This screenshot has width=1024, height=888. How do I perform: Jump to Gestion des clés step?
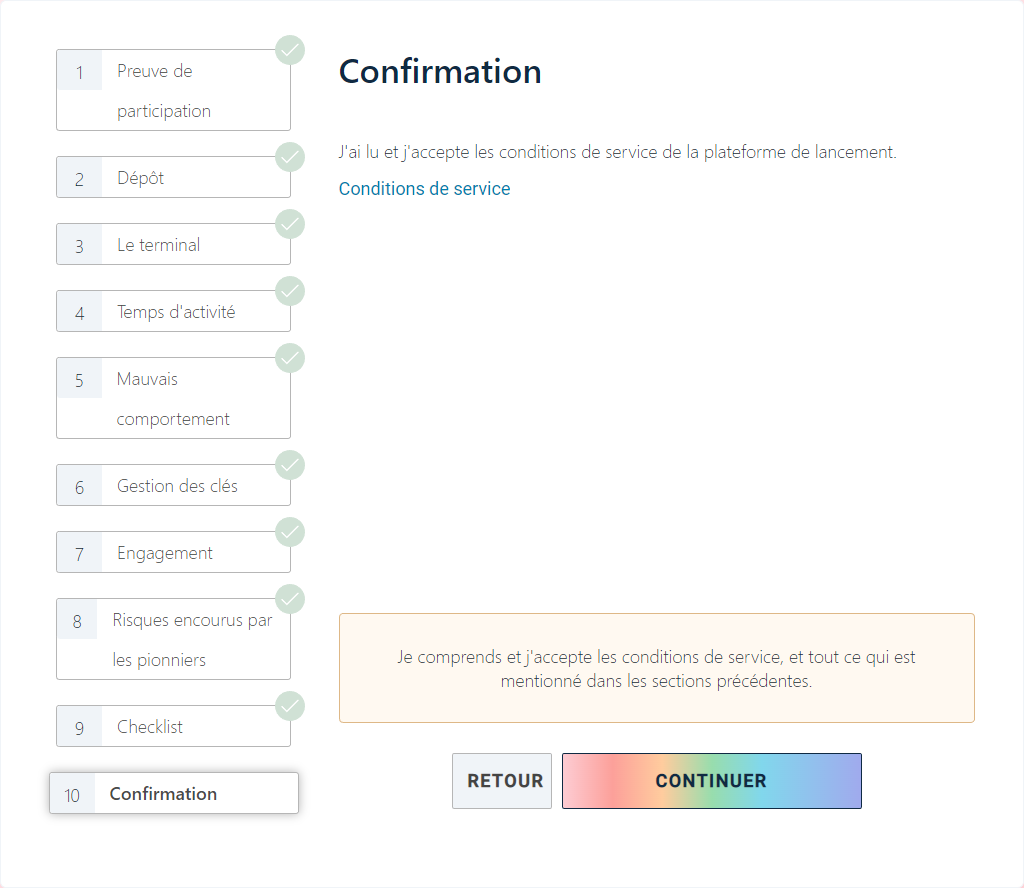click(173, 486)
